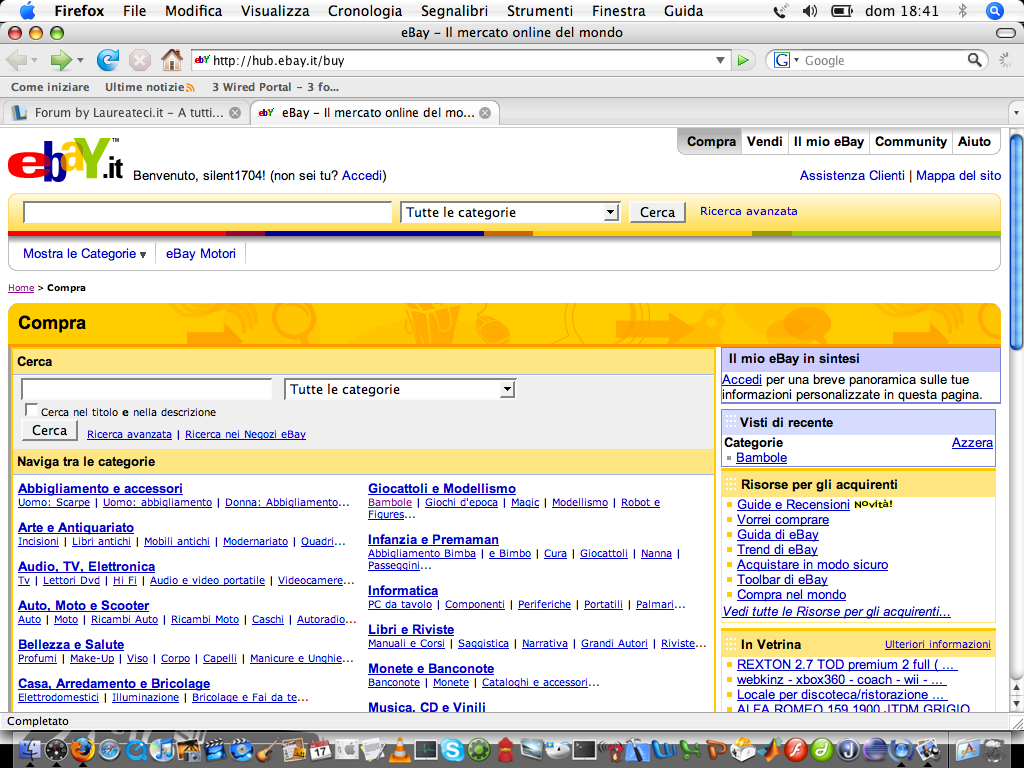Viewport: 1024px width, 768px height.
Task: Click the page vertical scrollbar thumb
Action: click(x=1016, y=243)
